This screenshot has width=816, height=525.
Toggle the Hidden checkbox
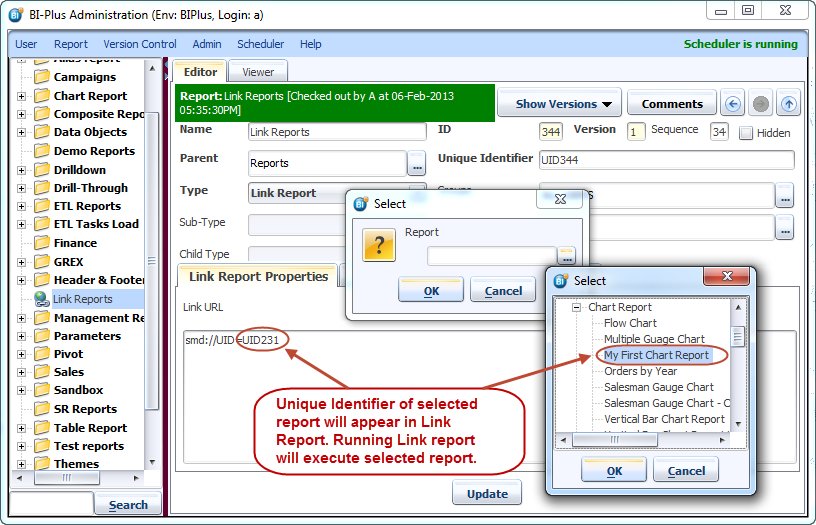(x=746, y=132)
